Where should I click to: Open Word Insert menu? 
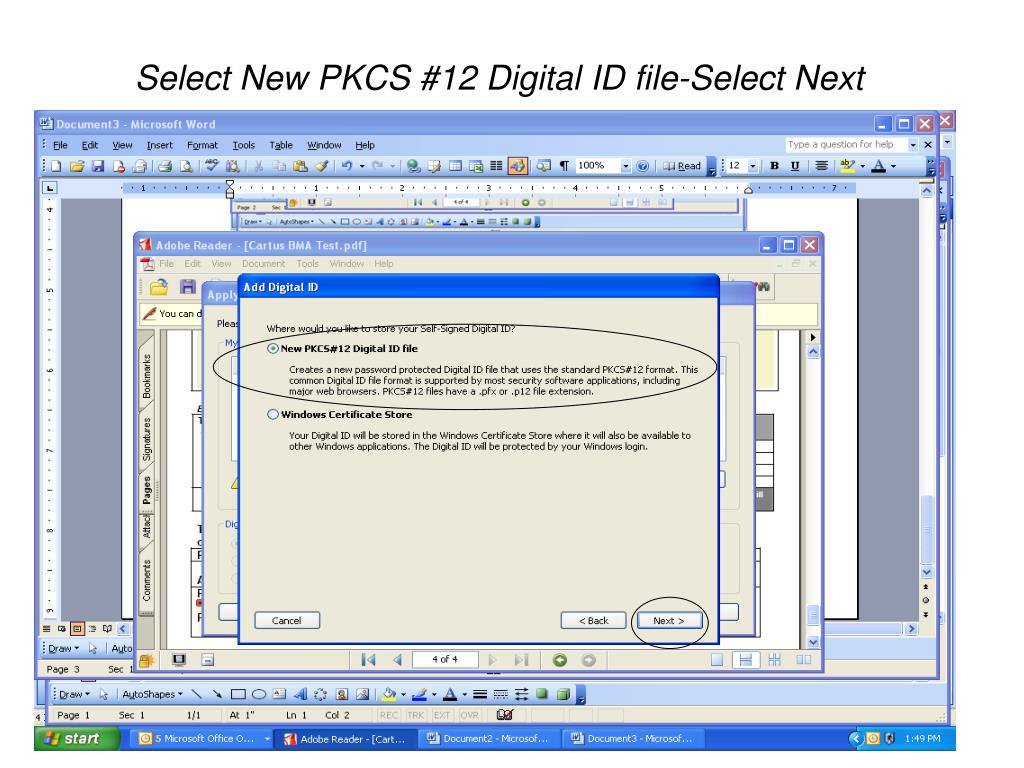pos(159,145)
